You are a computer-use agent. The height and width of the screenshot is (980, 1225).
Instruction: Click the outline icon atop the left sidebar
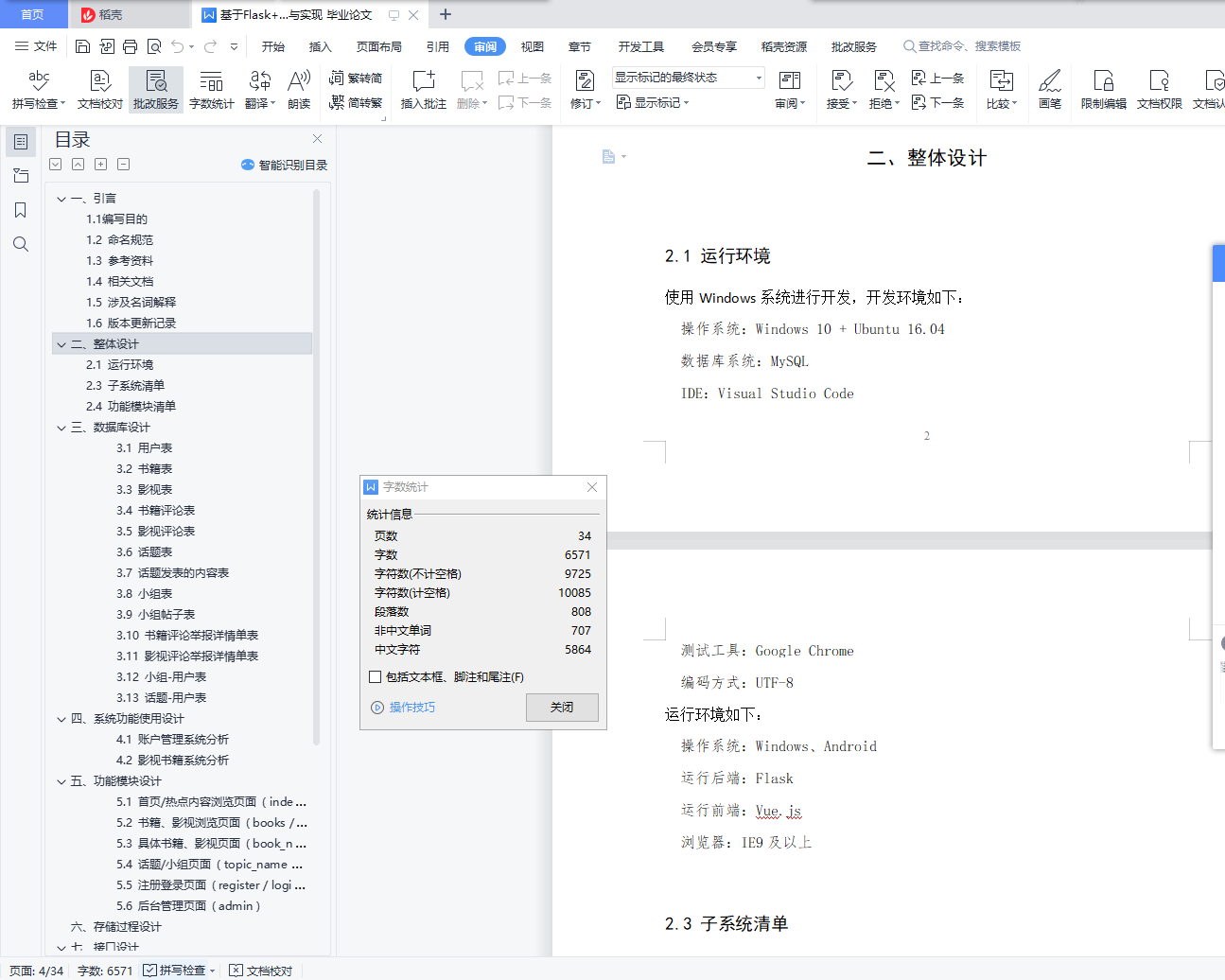point(21,142)
